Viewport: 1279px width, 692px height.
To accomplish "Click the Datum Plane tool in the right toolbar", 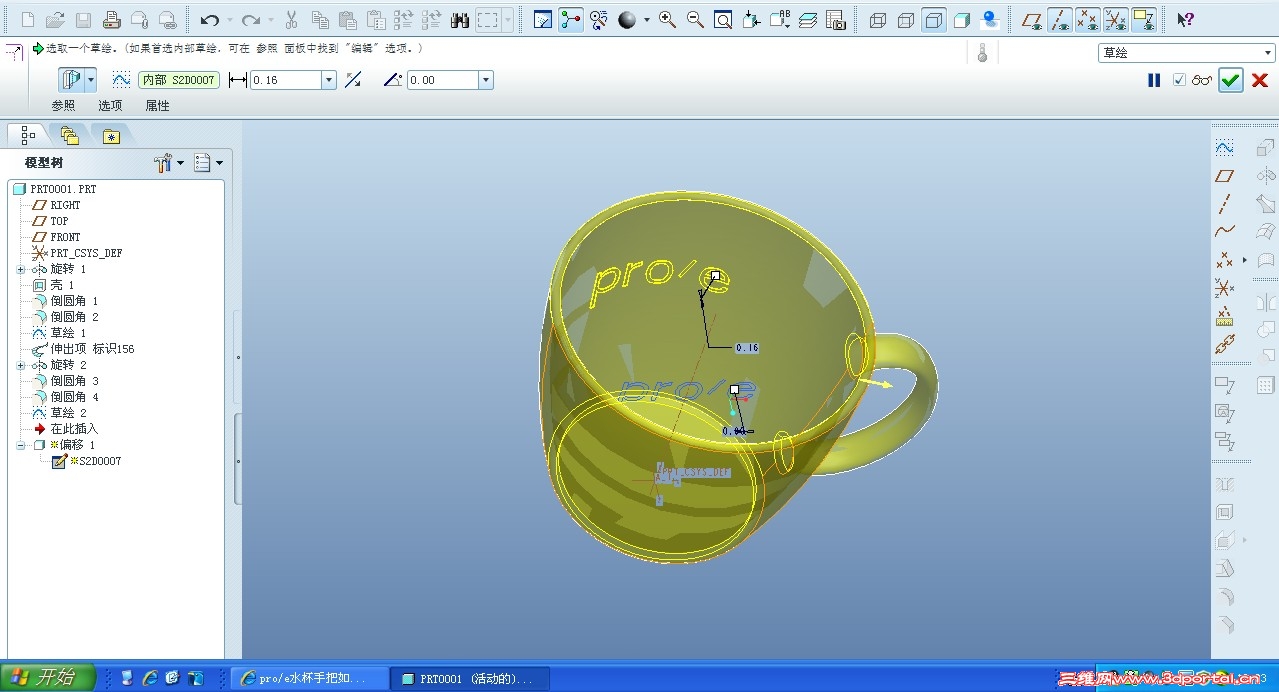I will tap(1224, 176).
